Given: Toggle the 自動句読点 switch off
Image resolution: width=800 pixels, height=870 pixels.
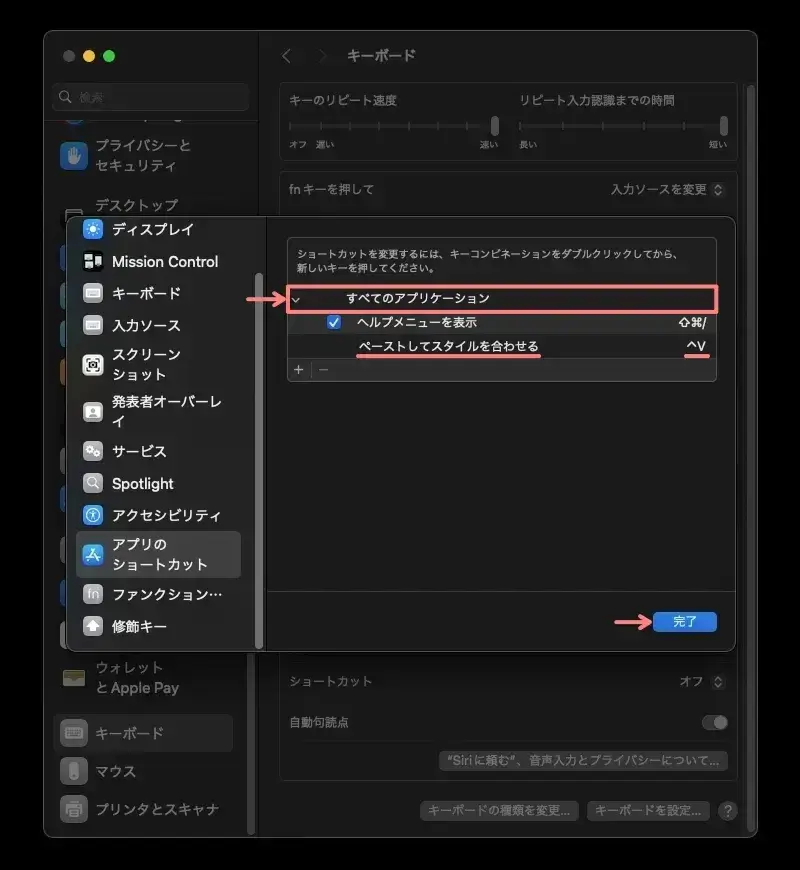Looking at the screenshot, I should pos(714,722).
